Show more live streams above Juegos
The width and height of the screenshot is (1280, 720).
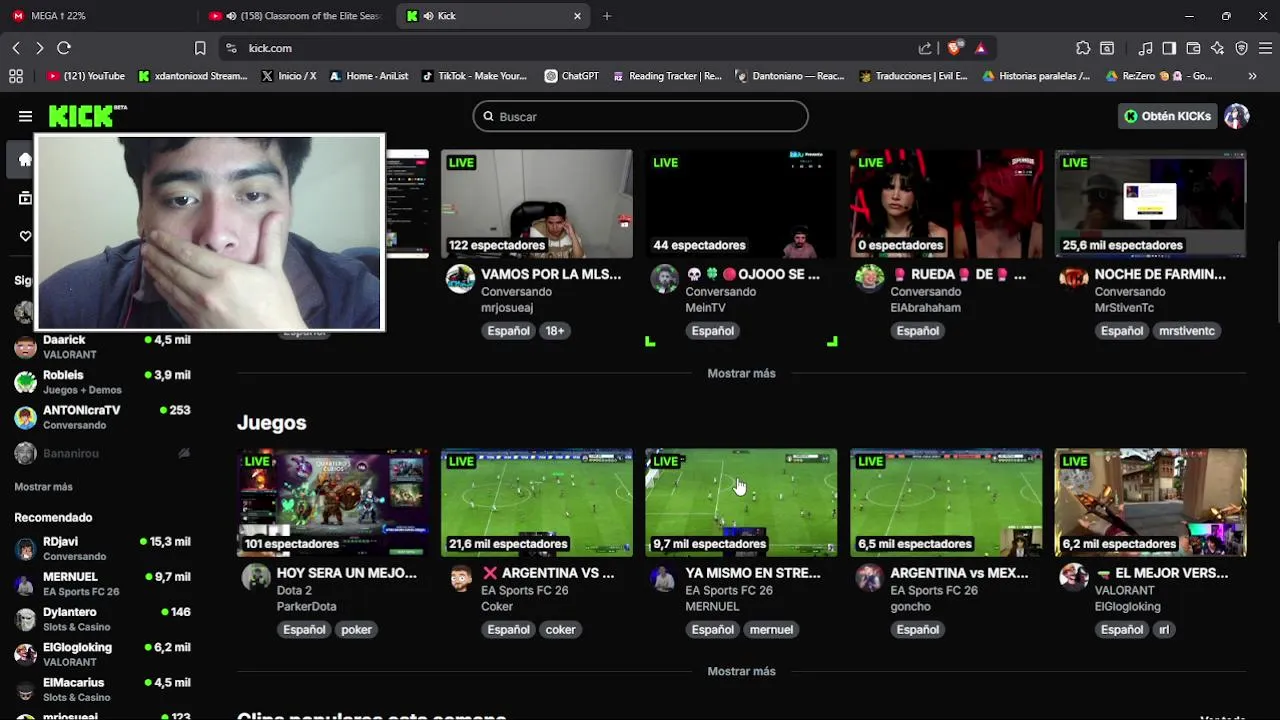(x=741, y=373)
